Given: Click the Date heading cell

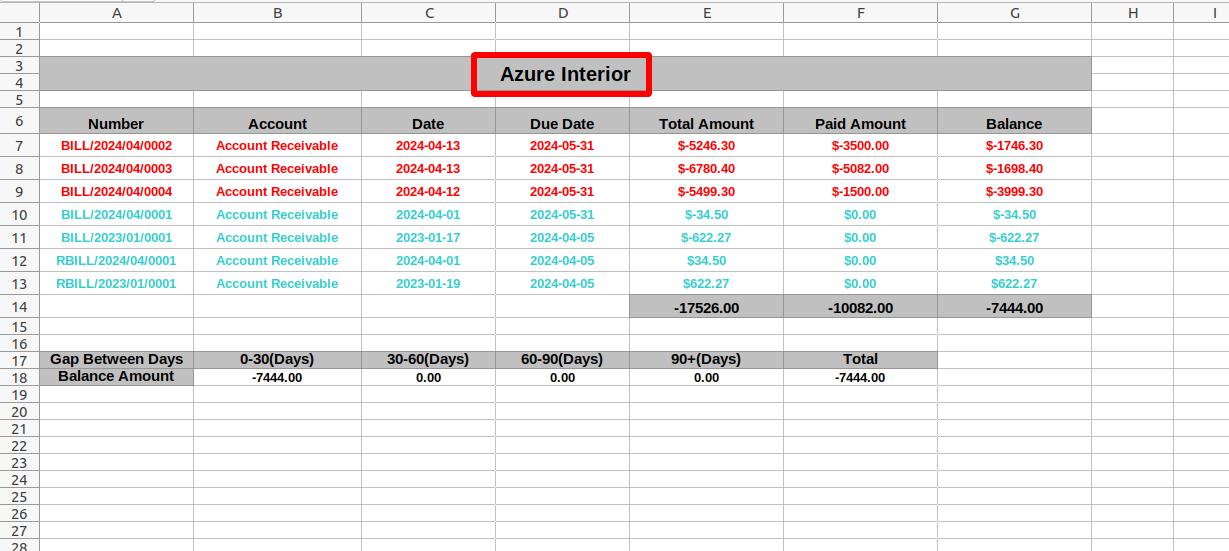Looking at the screenshot, I should point(428,122).
